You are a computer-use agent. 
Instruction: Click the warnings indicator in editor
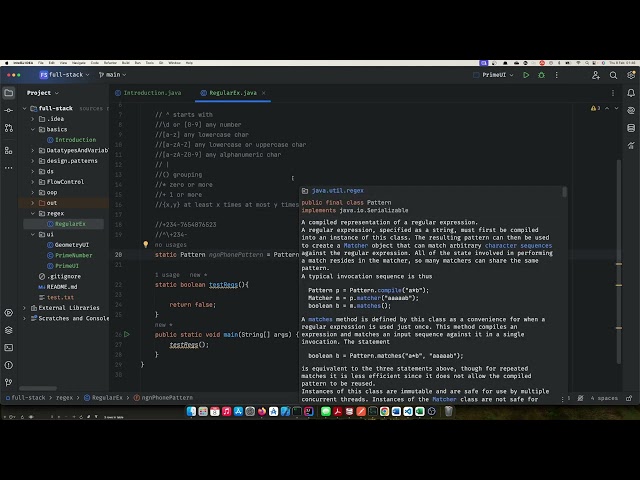pos(596,108)
